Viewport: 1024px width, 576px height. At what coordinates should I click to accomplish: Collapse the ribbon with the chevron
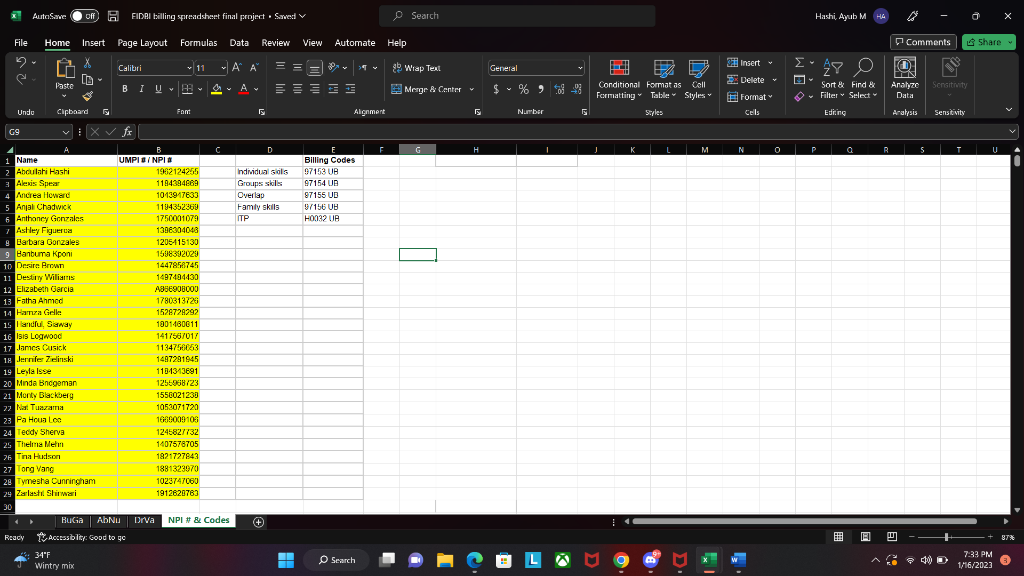click(x=1009, y=110)
